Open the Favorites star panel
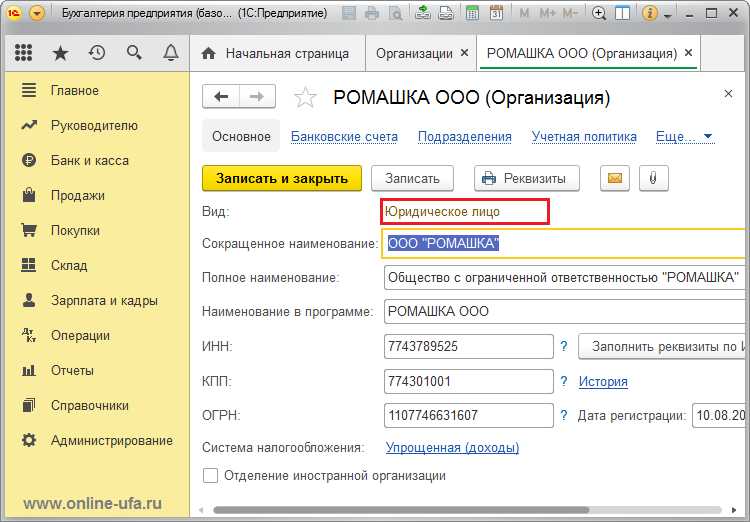The width and height of the screenshot is (750, 522). coord(60,53)
